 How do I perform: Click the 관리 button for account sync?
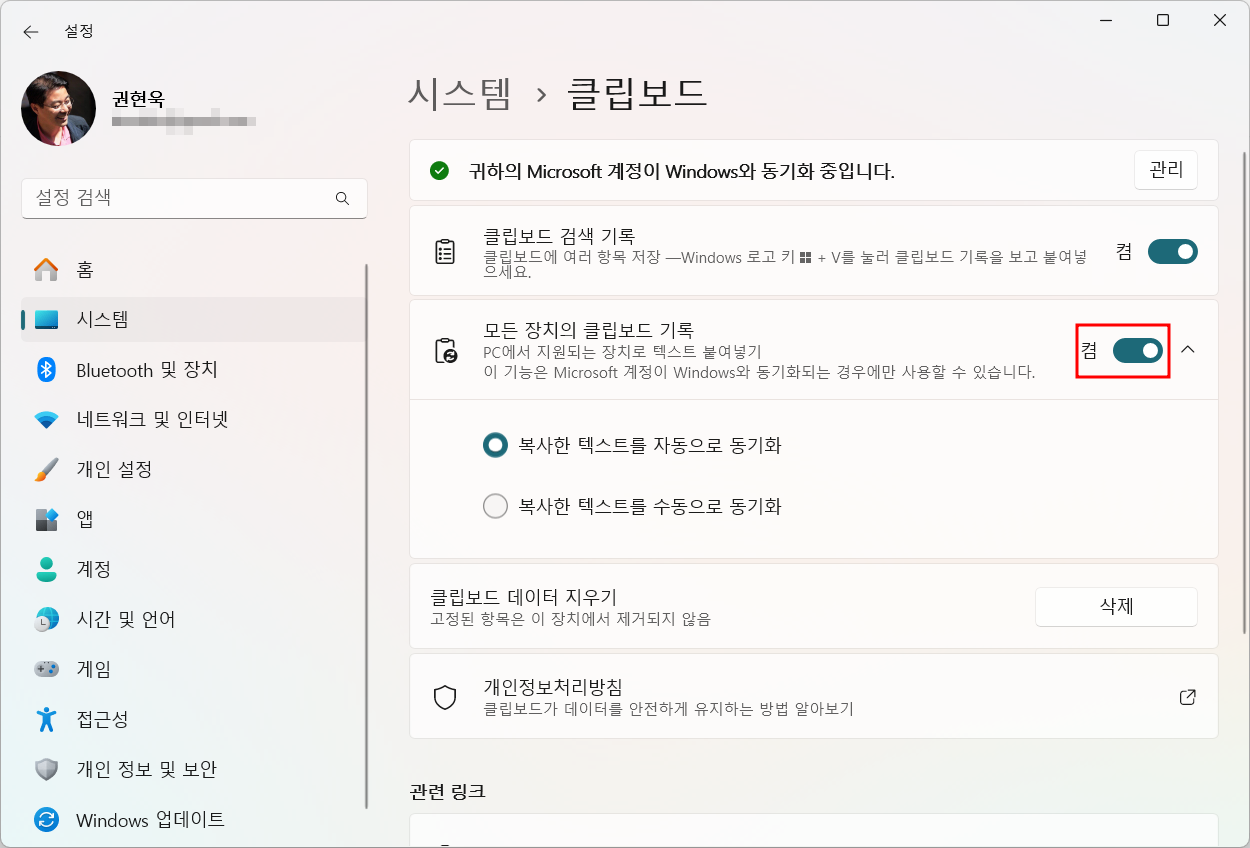coord(1165,170)
